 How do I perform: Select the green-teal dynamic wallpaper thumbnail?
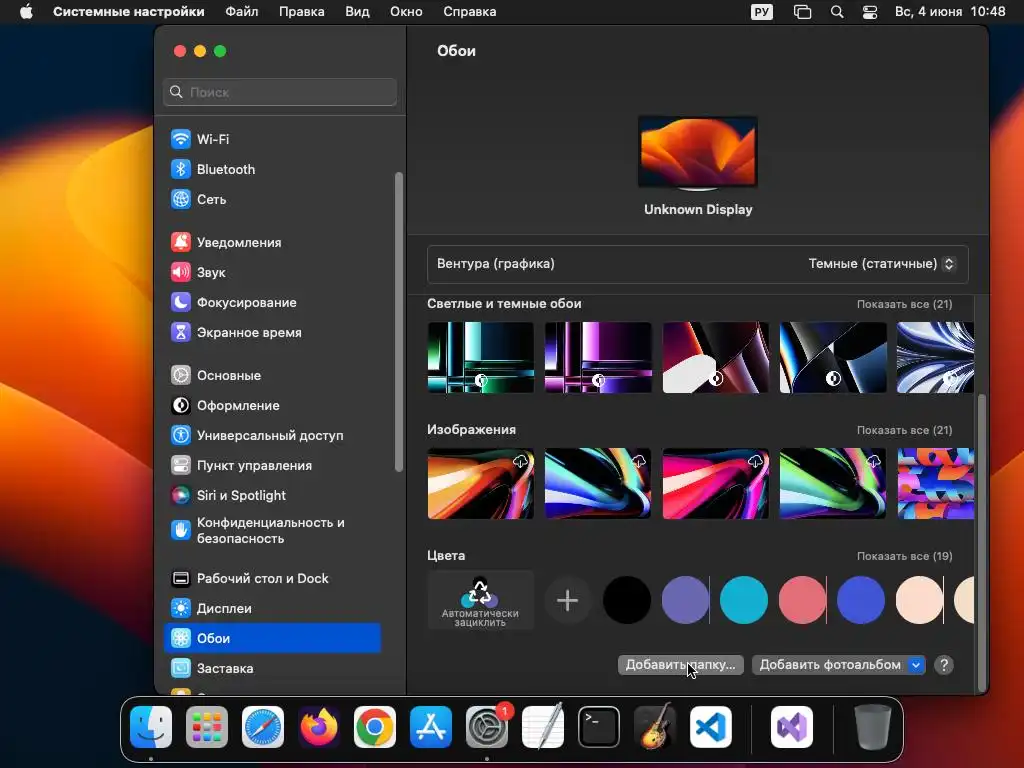point(481,357)
